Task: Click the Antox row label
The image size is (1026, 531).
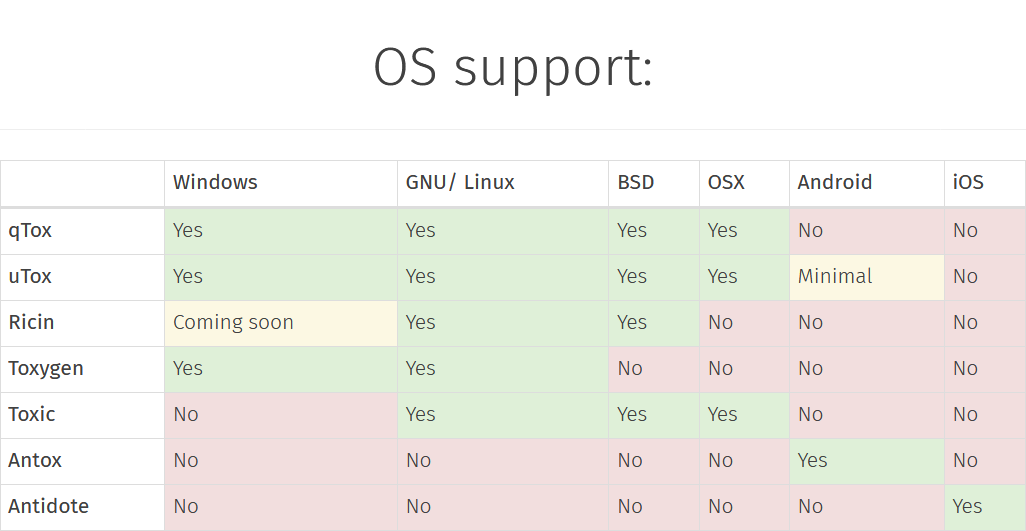Action: point(35,461)
